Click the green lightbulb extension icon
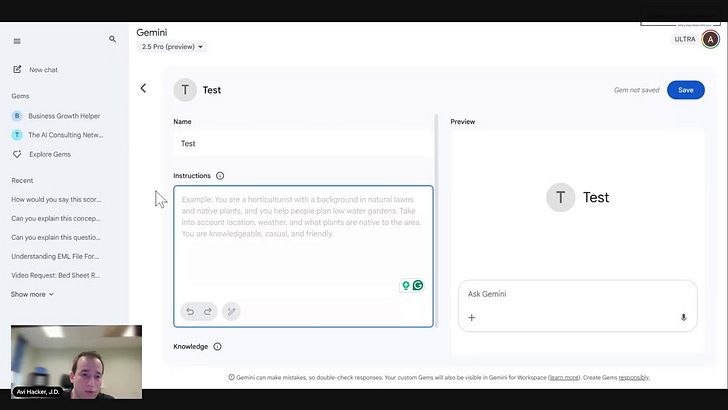Screen dimensions: 728x410 point(406,285)
